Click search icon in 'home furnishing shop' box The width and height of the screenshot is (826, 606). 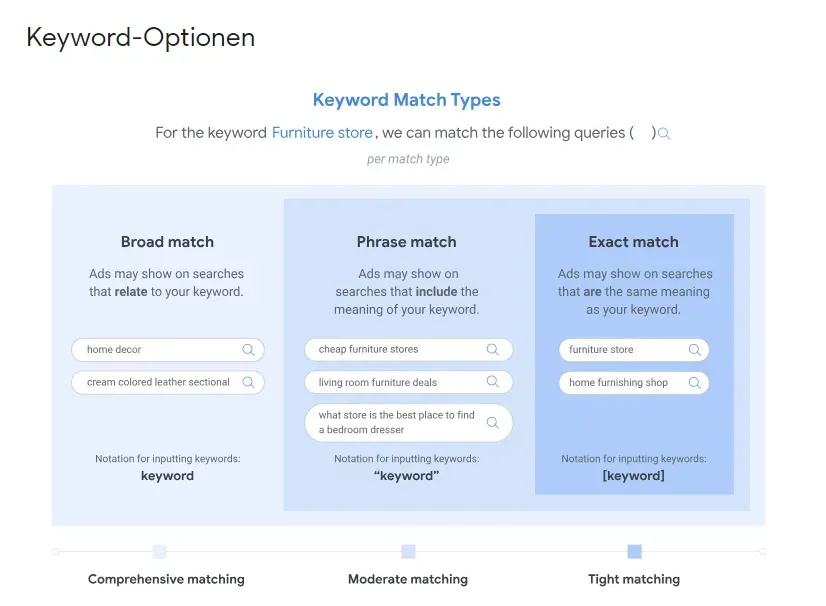coord(695,383)
